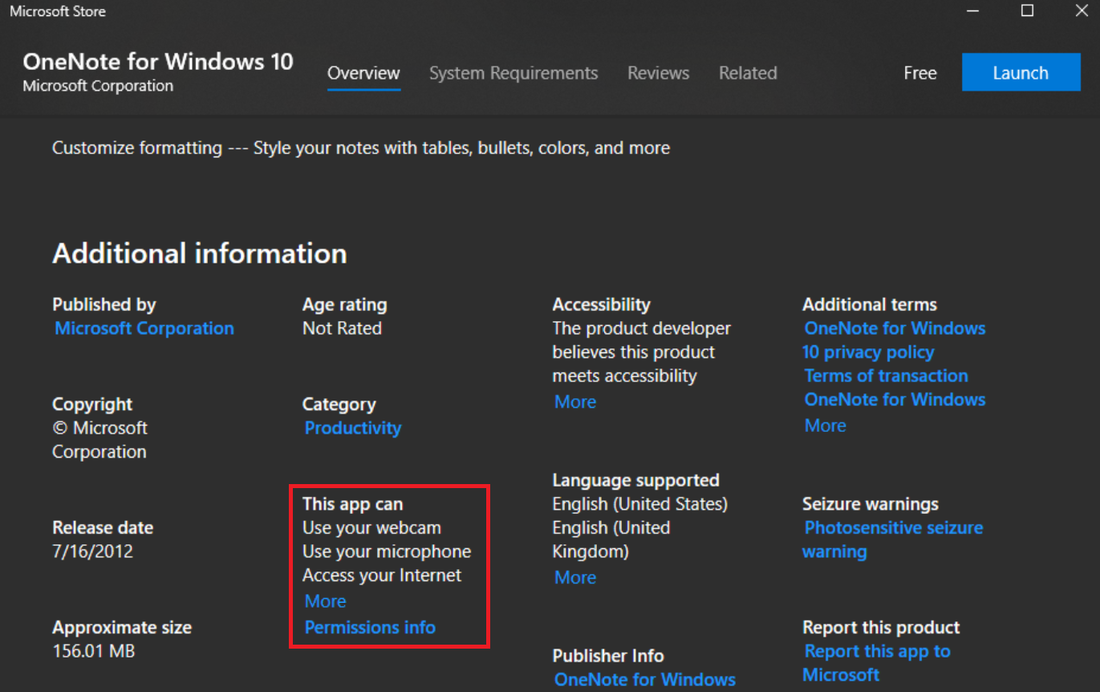
Task: Go to the Reviews tab
Action: tap(658, 73)
